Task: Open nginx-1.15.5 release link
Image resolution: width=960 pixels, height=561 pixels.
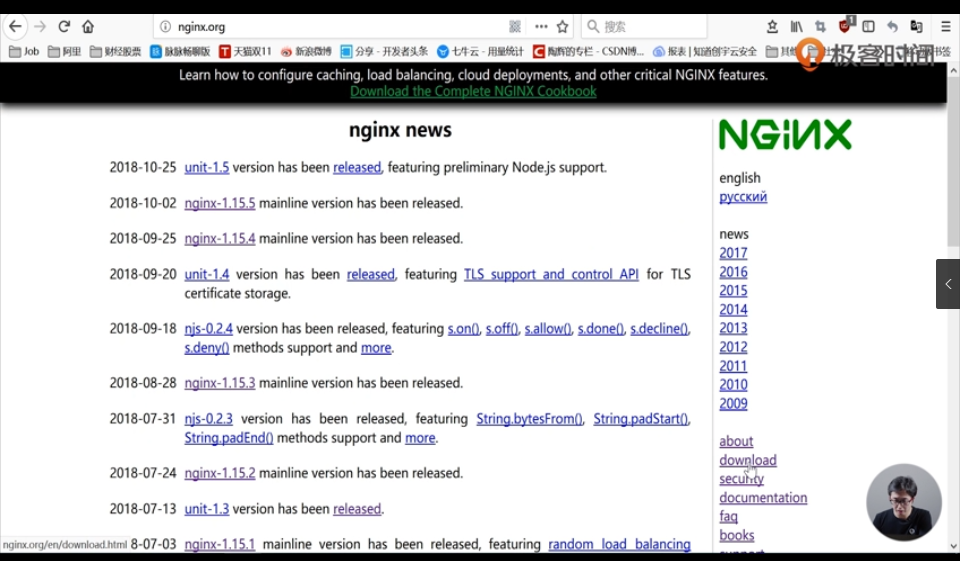Action: click(x=220, y=203)
